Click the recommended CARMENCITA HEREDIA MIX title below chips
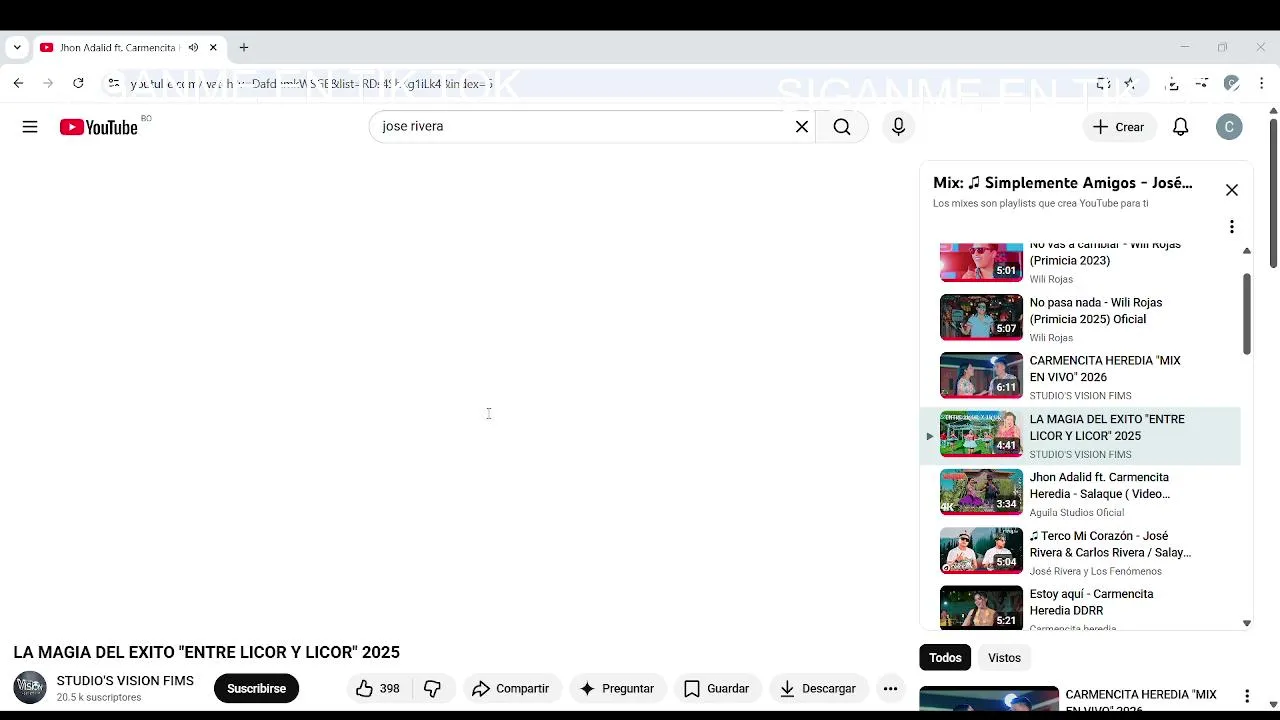This screenshot has width=1280, height=720. pos(1141,700)
